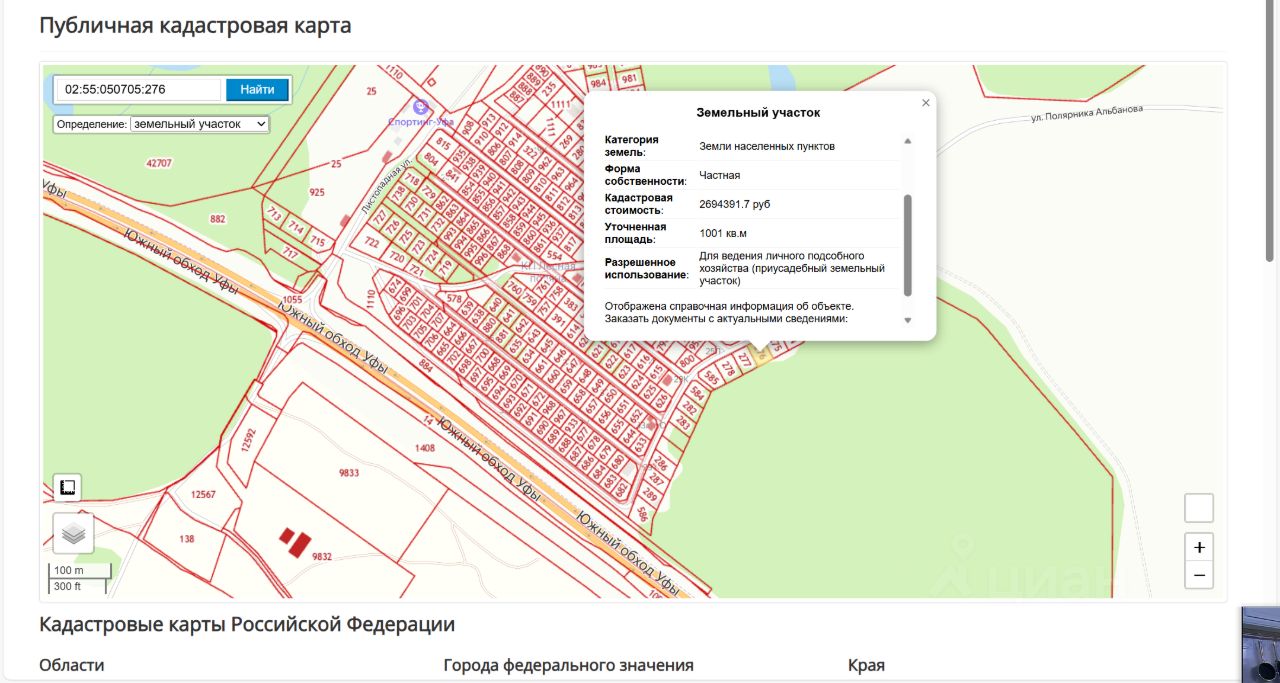Image resolution: width=1280 pixels, height=683 pixels.
Task: Click parcel 9832 on the map
Action: [x=322, y=557]
